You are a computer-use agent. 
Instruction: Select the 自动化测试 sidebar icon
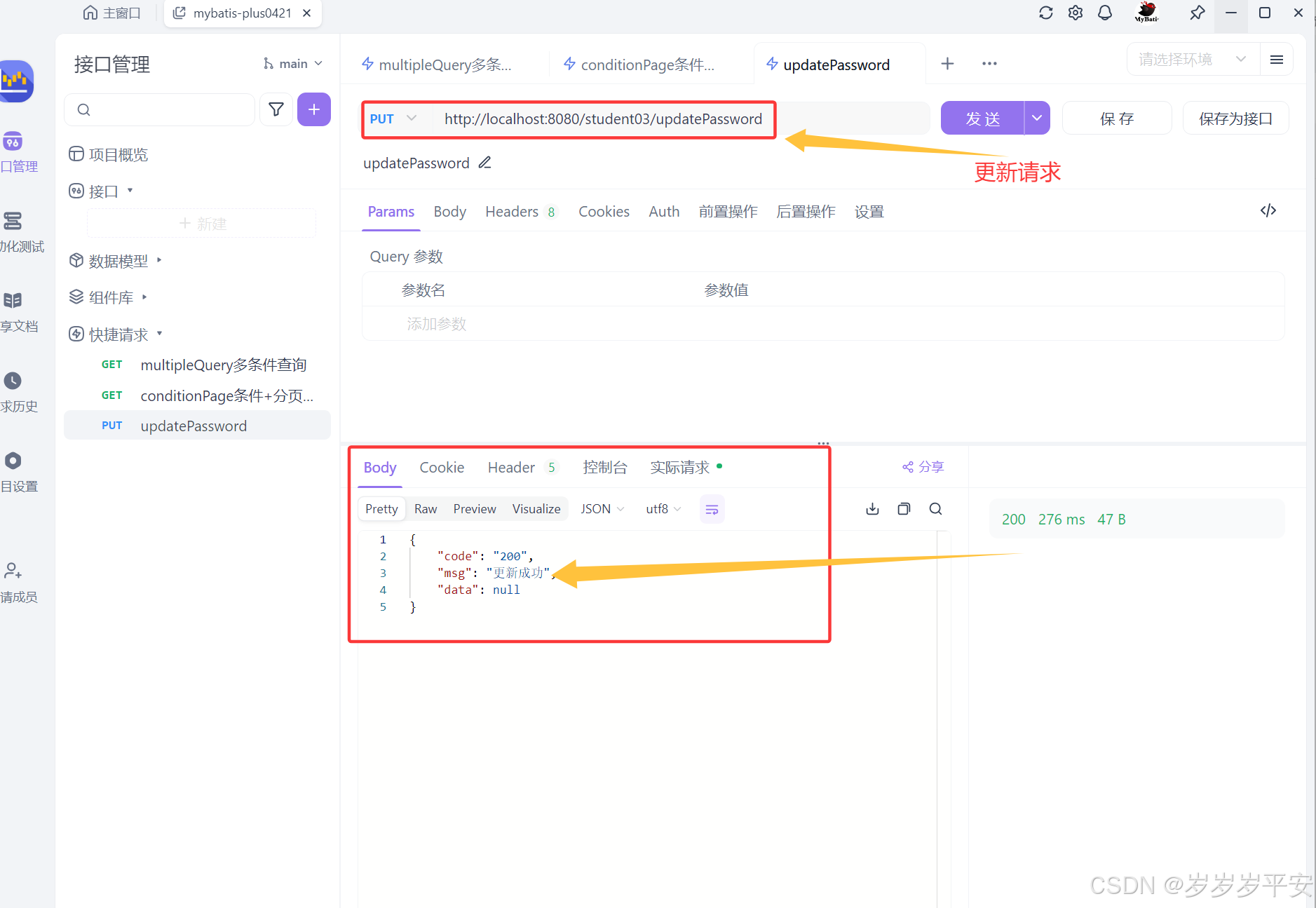(13, 222)
